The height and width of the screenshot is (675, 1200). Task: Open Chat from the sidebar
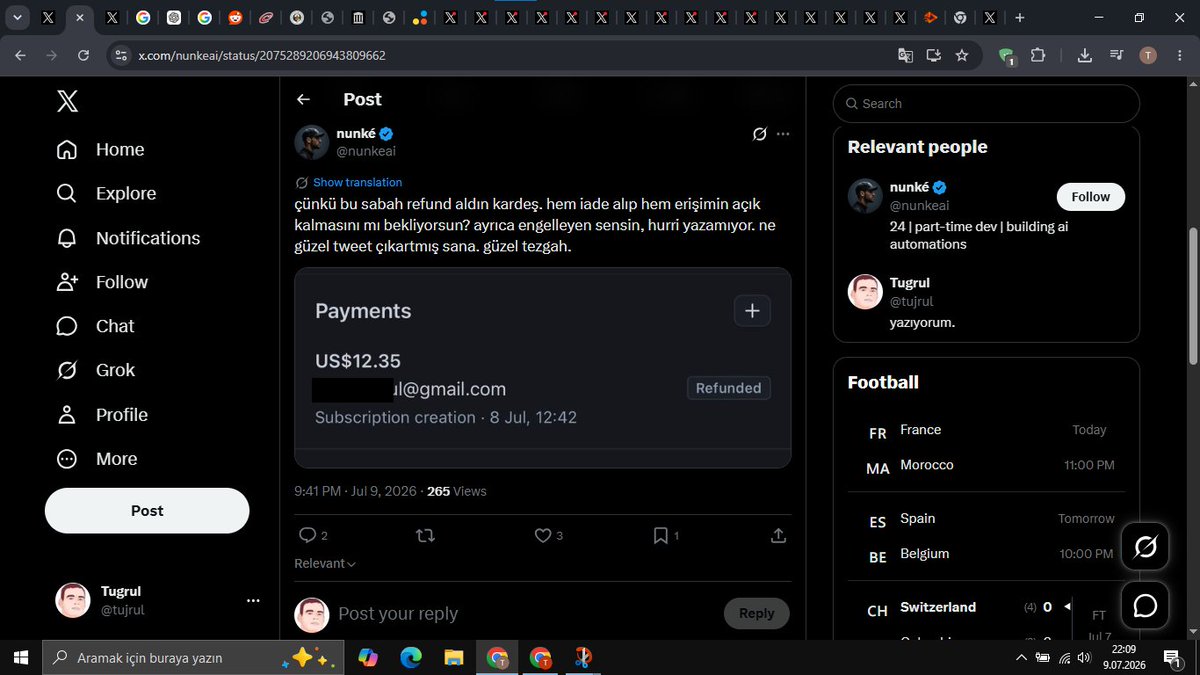pos(95,326)
